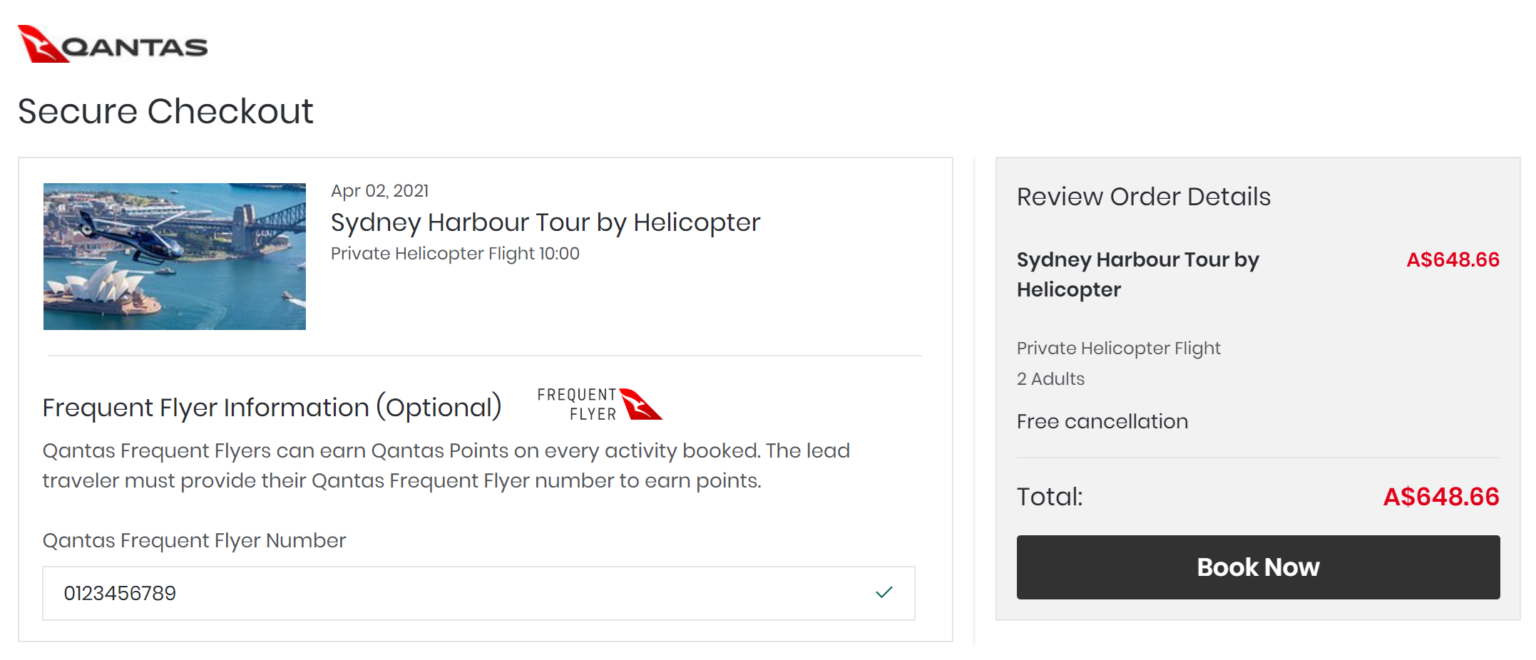
Task: Click Private Helicopter Flight in order summary
Action: click(x=1118, y=348)
